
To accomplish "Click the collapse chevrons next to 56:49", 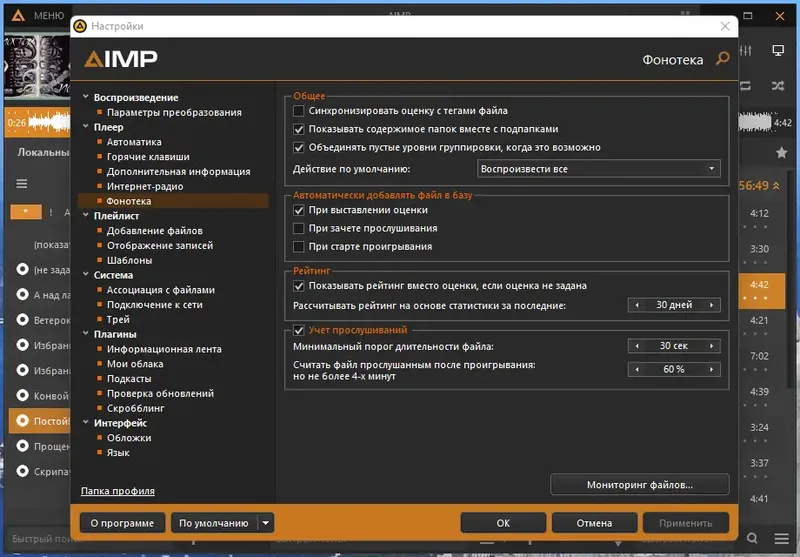I will [x=776, y=186].
